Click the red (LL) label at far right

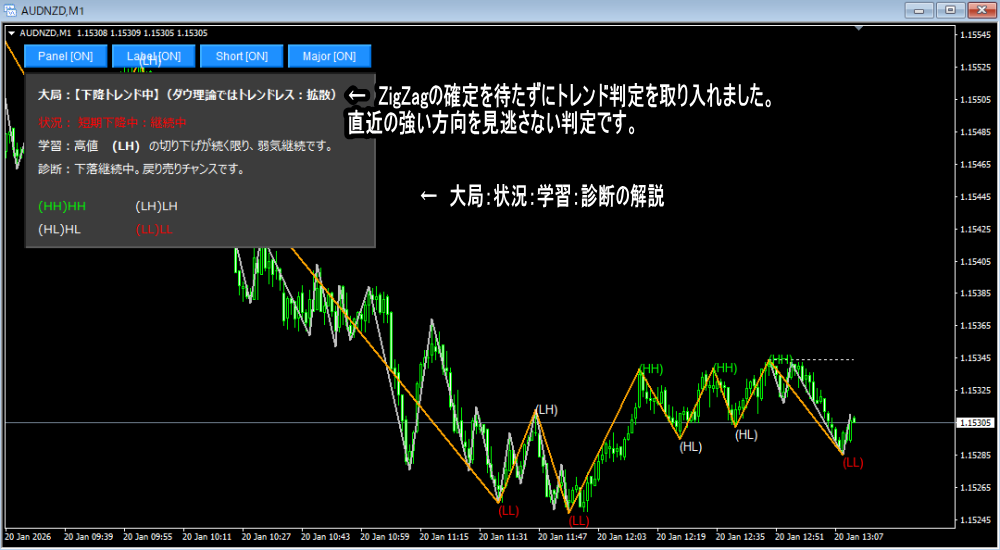(x=852, y=462)
